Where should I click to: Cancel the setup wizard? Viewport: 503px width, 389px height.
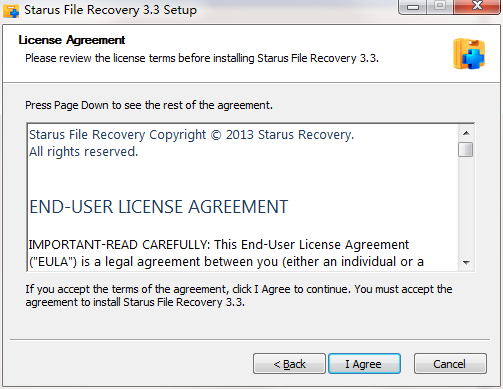tap(450, 364)
